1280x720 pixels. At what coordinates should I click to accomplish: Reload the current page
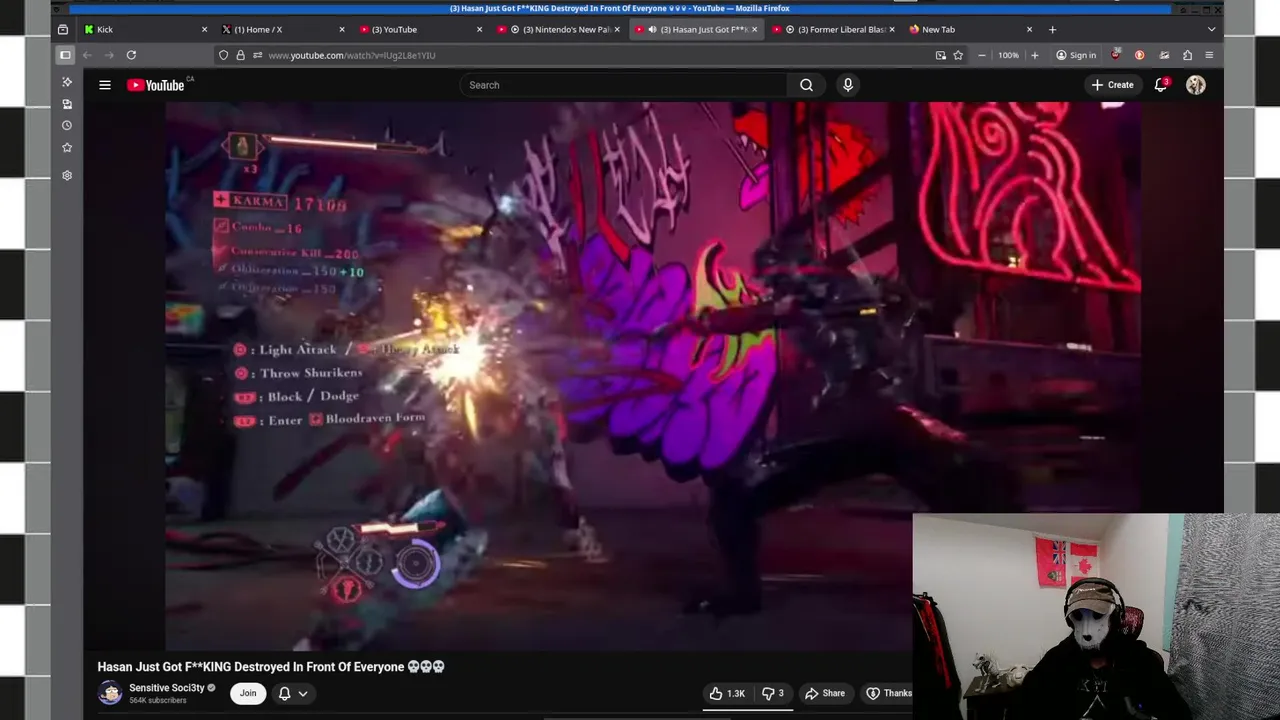(131, 55)
